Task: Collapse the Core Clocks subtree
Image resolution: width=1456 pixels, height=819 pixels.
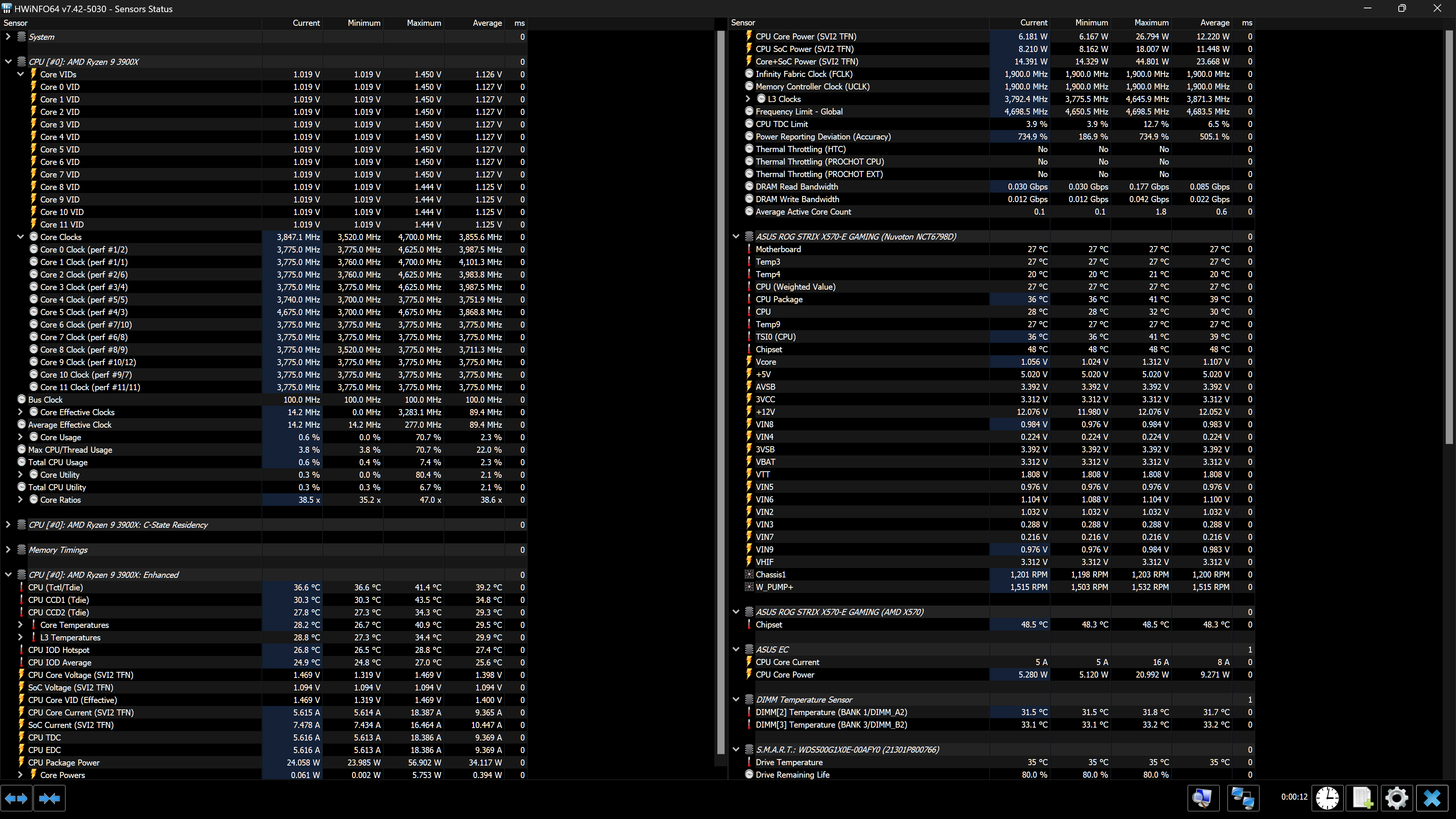Action: (x=20, y=237)
